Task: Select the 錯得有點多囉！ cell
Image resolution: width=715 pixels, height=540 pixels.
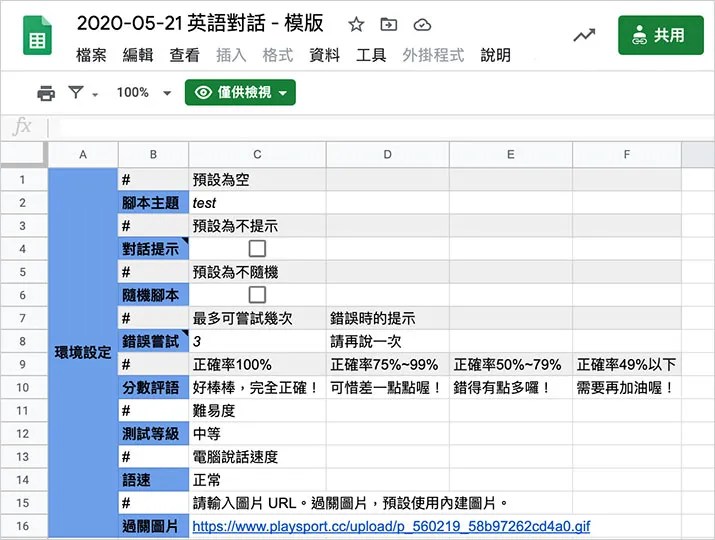Action: (x=511, y=388)
